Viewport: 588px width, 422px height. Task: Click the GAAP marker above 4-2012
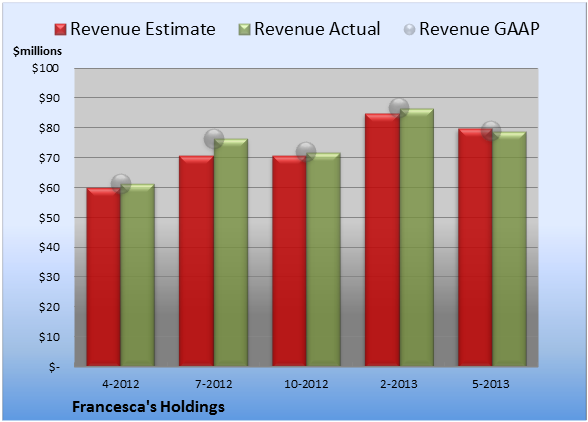click(121, 183)
